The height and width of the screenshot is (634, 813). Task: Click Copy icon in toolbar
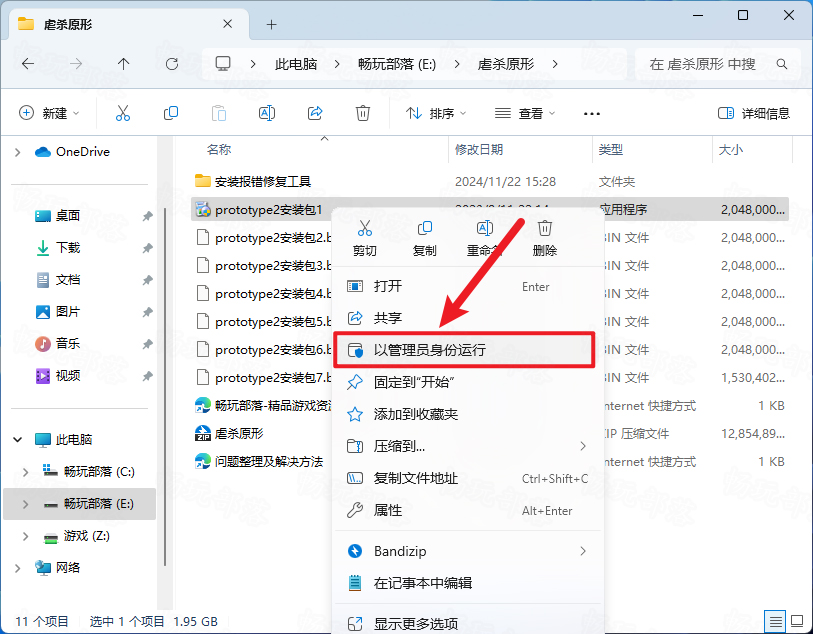click(x=171, y=113)
